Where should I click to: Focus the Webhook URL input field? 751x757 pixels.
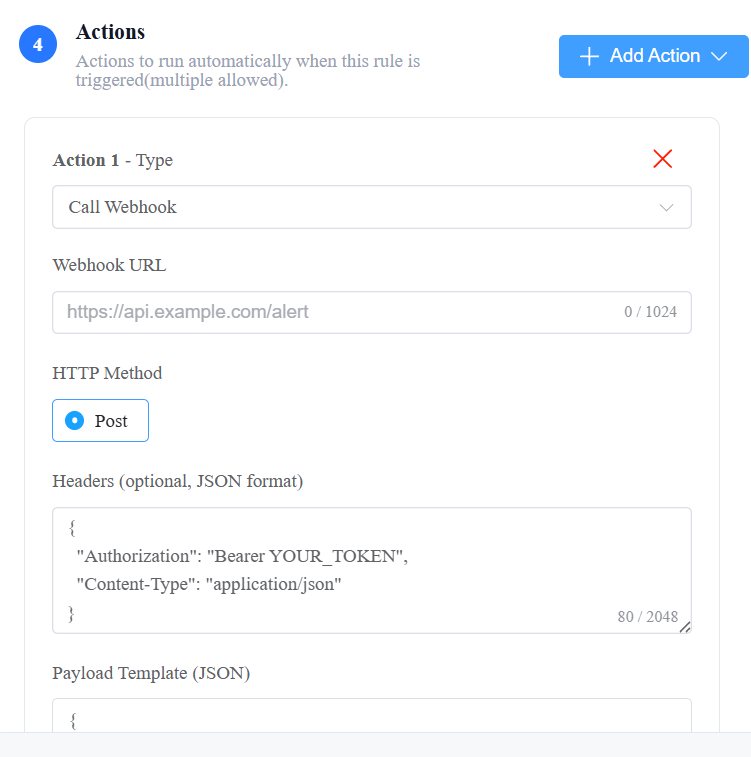[x=372, y=312]
